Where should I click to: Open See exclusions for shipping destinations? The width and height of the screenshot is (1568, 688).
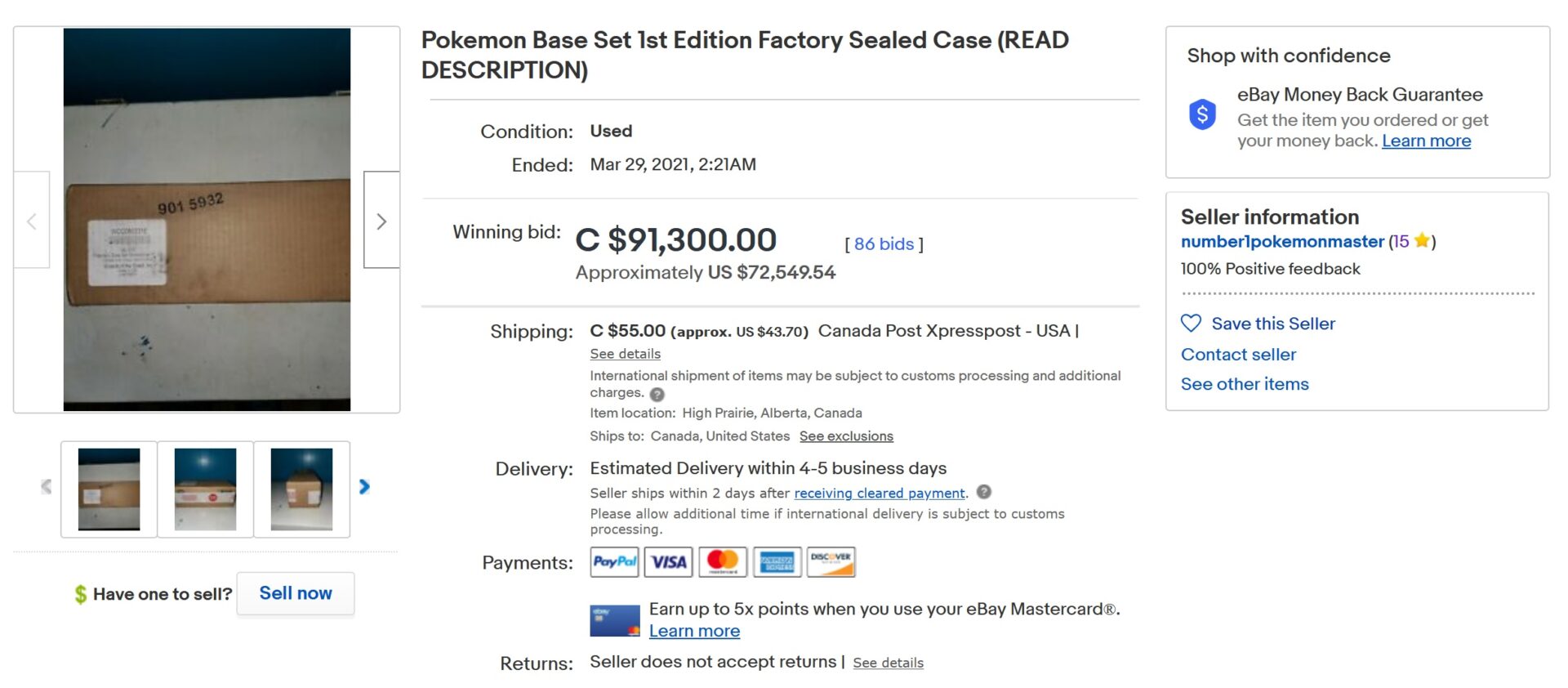pos(846,436)
